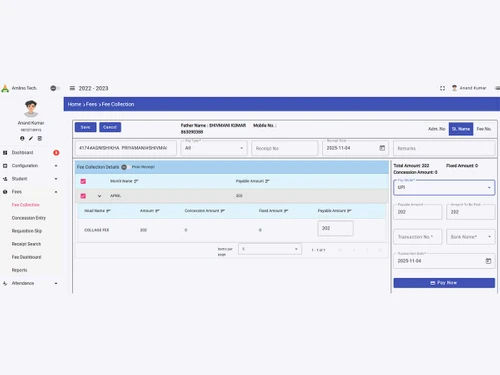Click the Remarks input field

(x=444, y=148)
